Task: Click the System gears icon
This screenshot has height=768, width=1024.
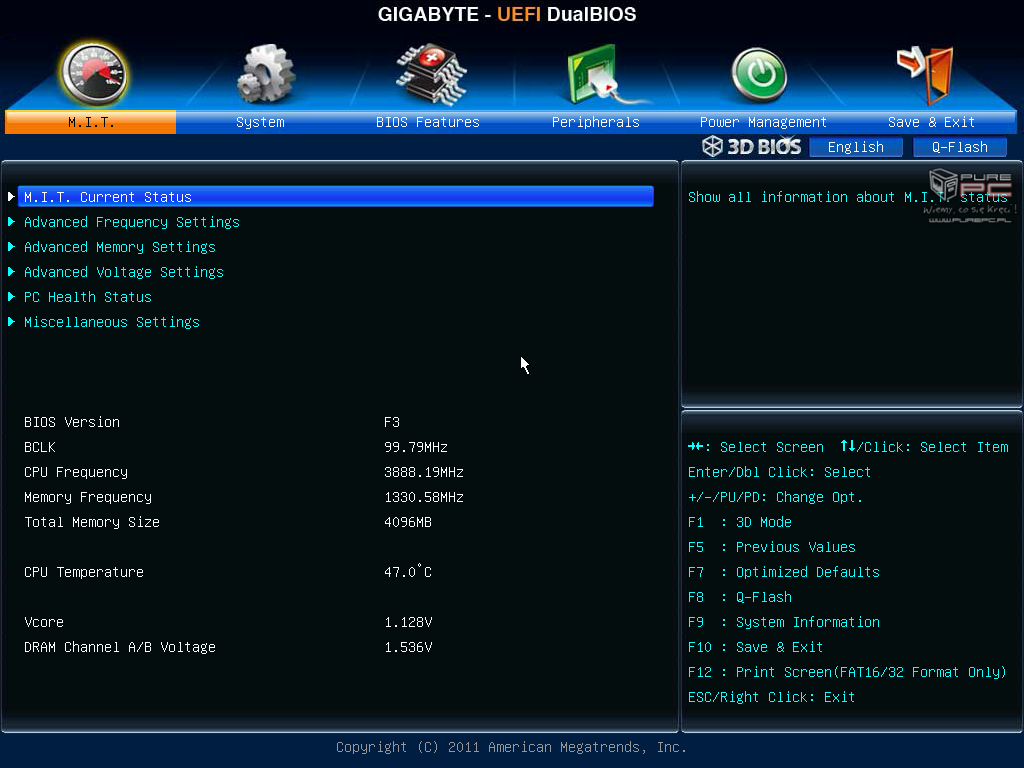Action: tap(264, 74)
